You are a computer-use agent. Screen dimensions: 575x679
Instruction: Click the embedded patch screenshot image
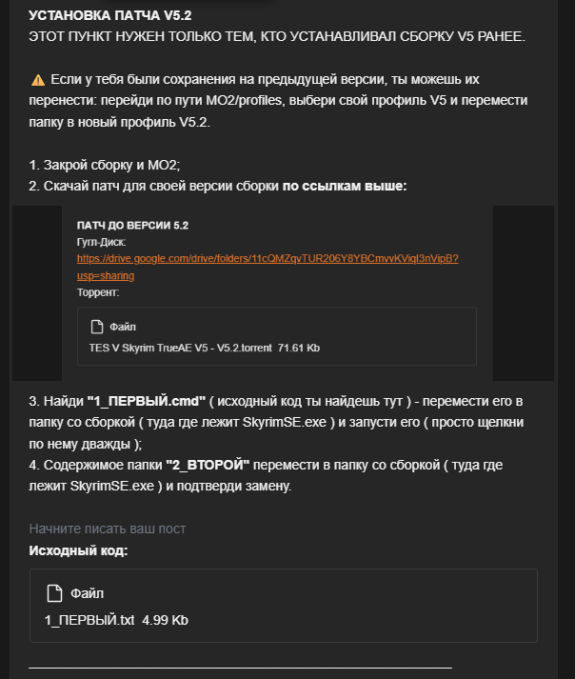283,293
